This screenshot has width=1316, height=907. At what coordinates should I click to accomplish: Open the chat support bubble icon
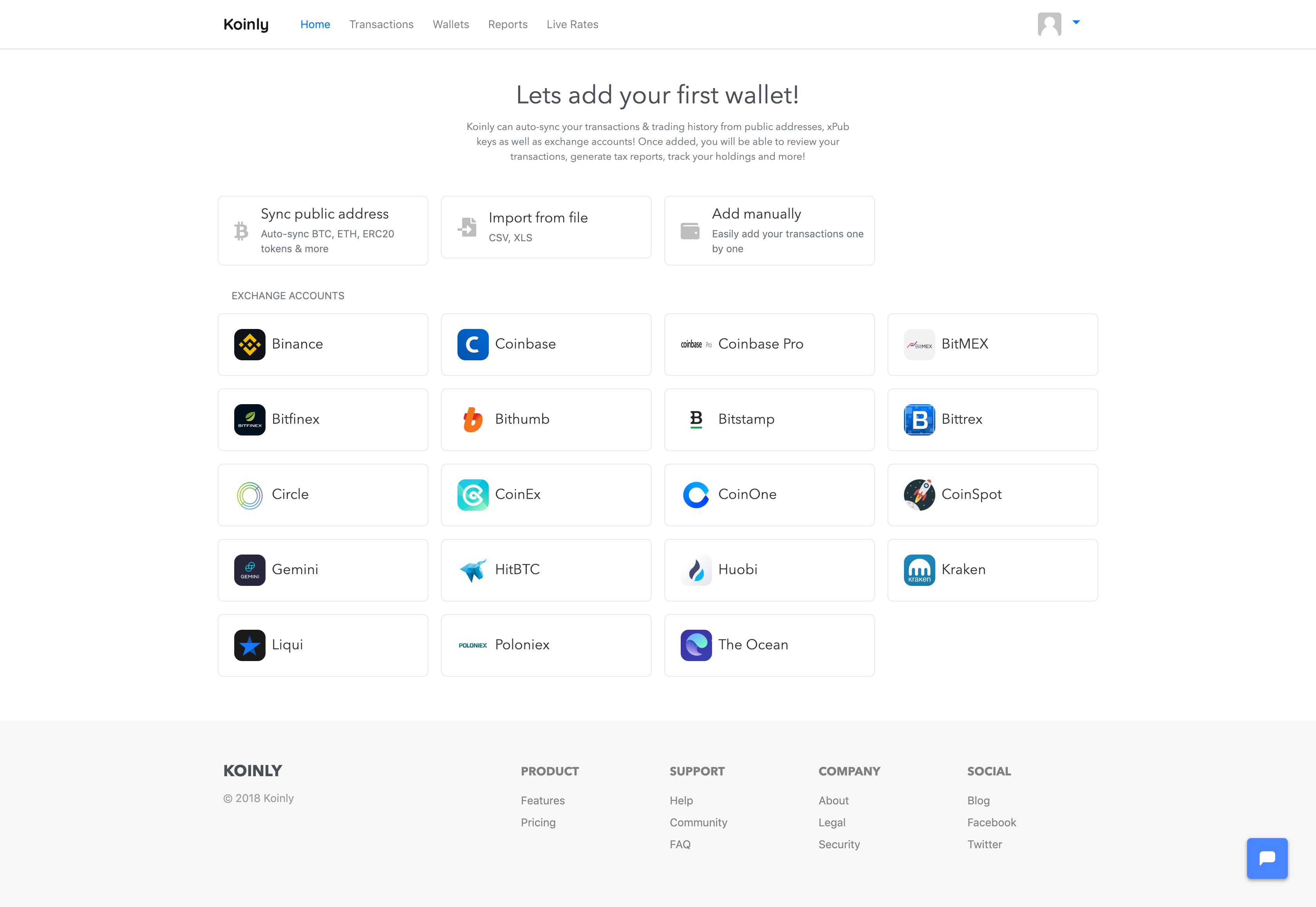click(x=1267, y=858)
